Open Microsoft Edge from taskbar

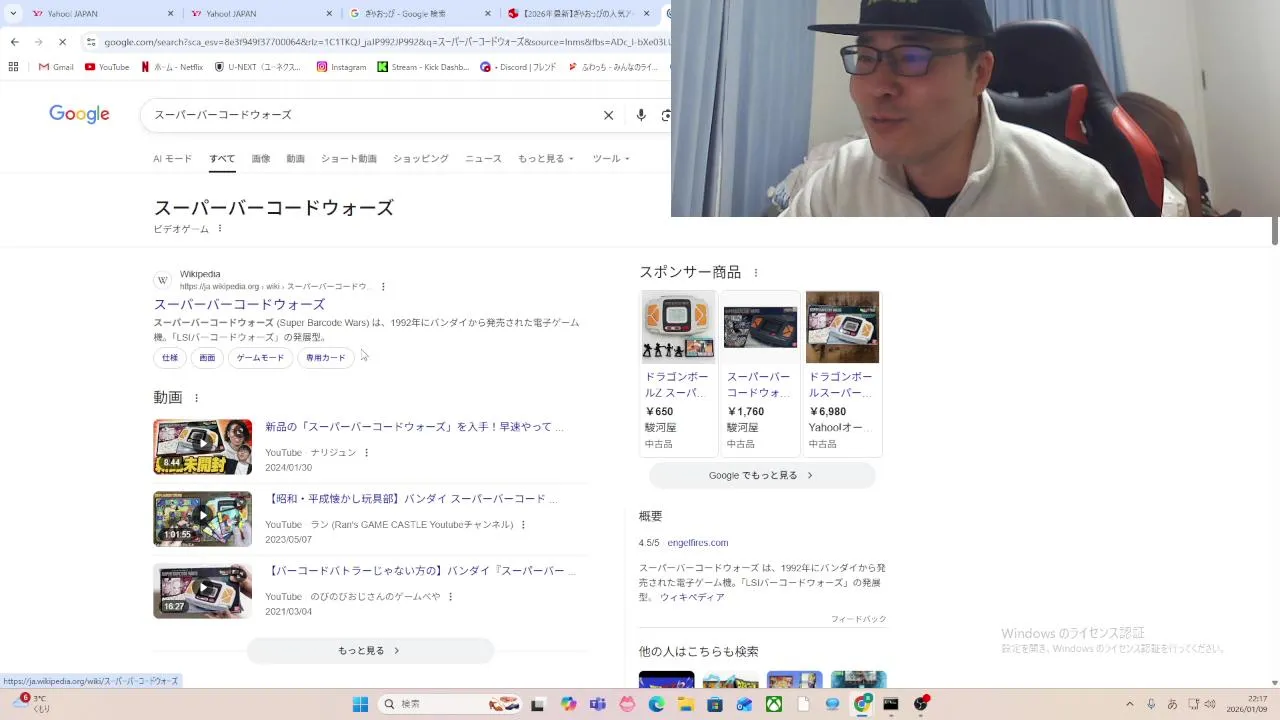pos(656,704)
